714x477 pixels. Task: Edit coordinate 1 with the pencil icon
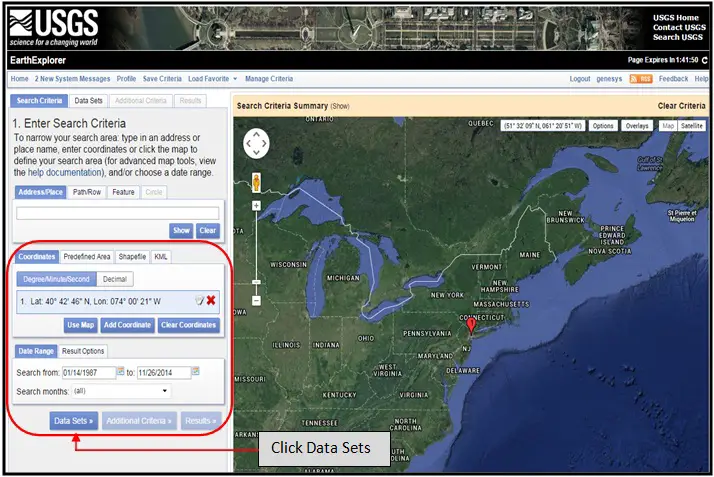[x=199, y=300]
